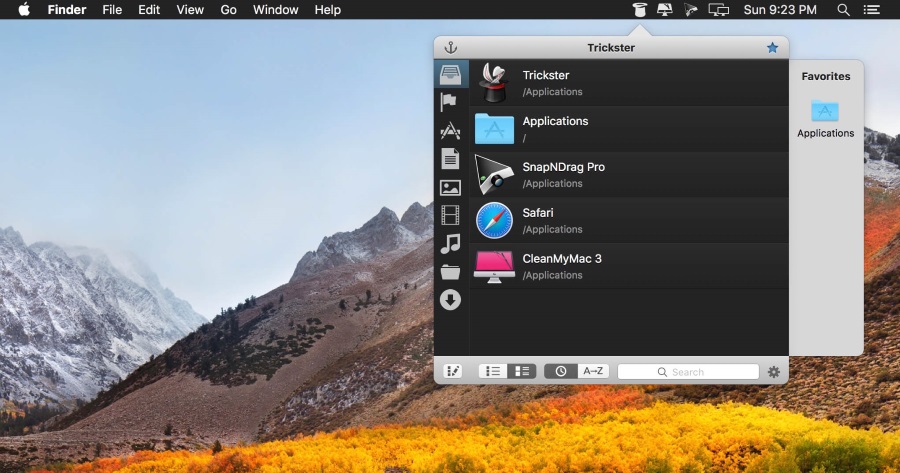Viewport: 900px width, 473px height.
Task: Click the SnapNDrag Pro app icon
Action: click(x=494, y=175)
